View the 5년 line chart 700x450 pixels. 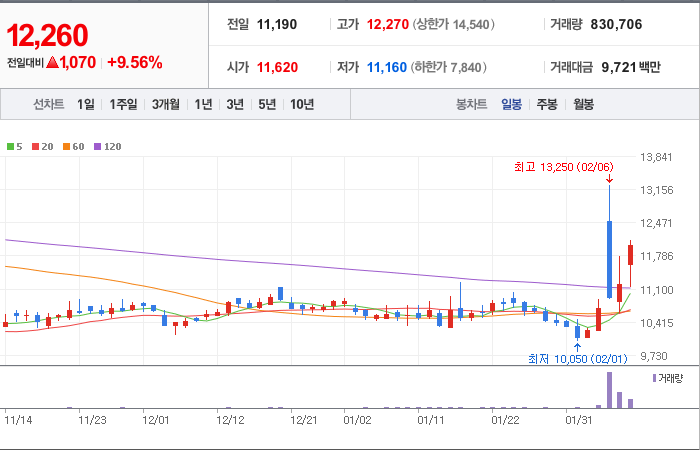267,104
